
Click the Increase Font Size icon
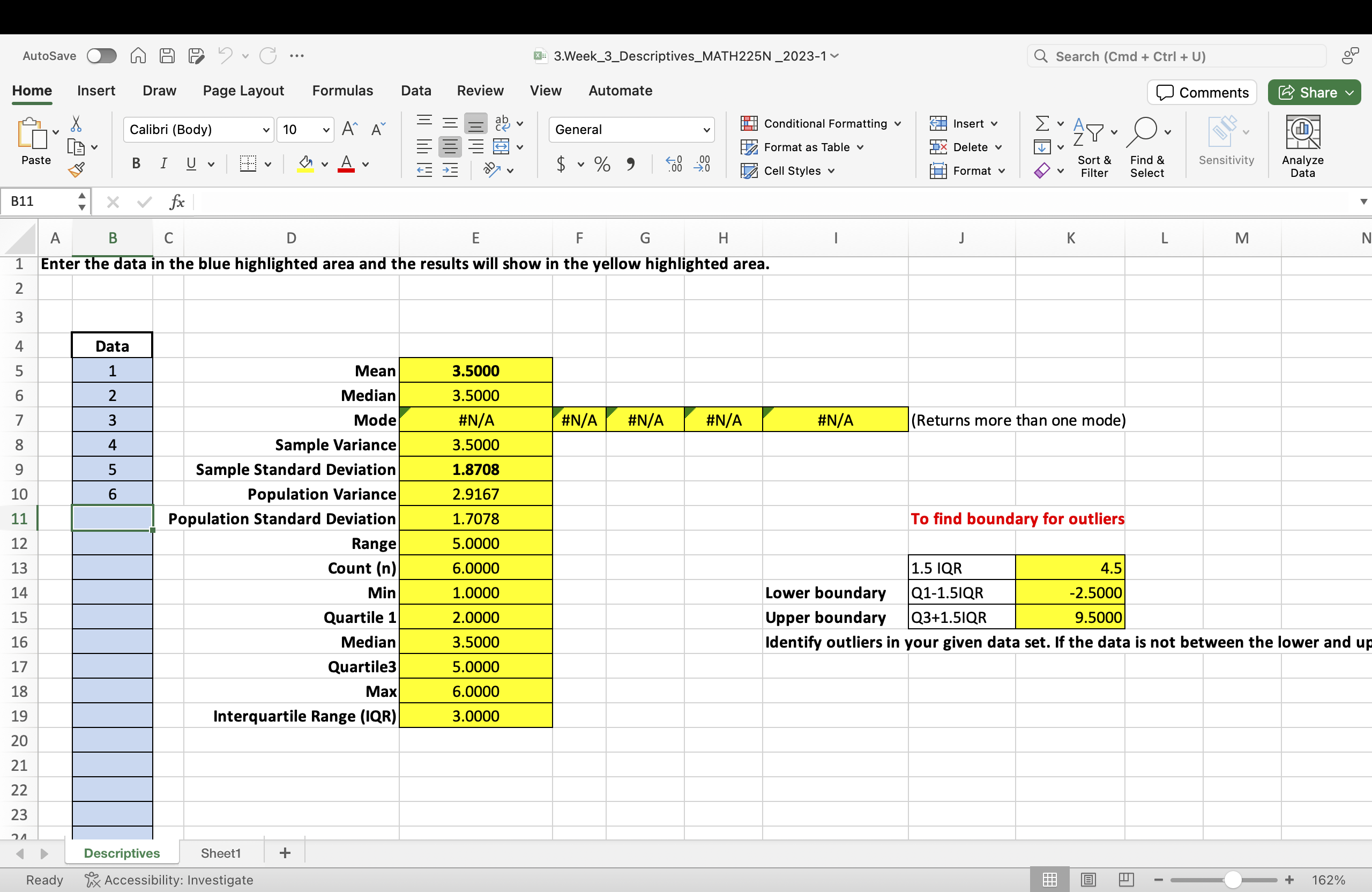349,129
